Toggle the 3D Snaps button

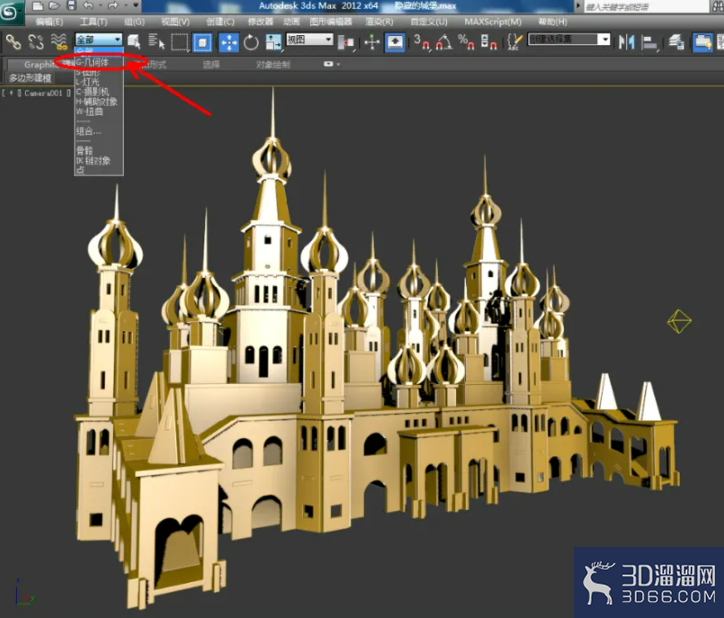tap(421, 42)
